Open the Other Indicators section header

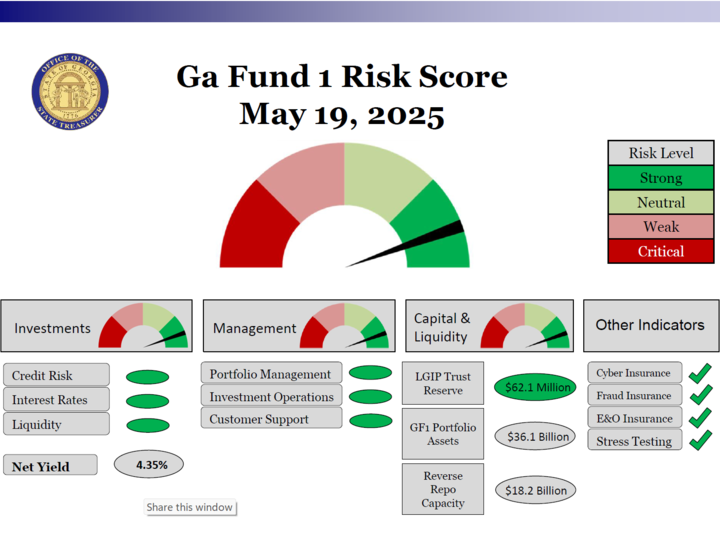click(x=651, y=326)
